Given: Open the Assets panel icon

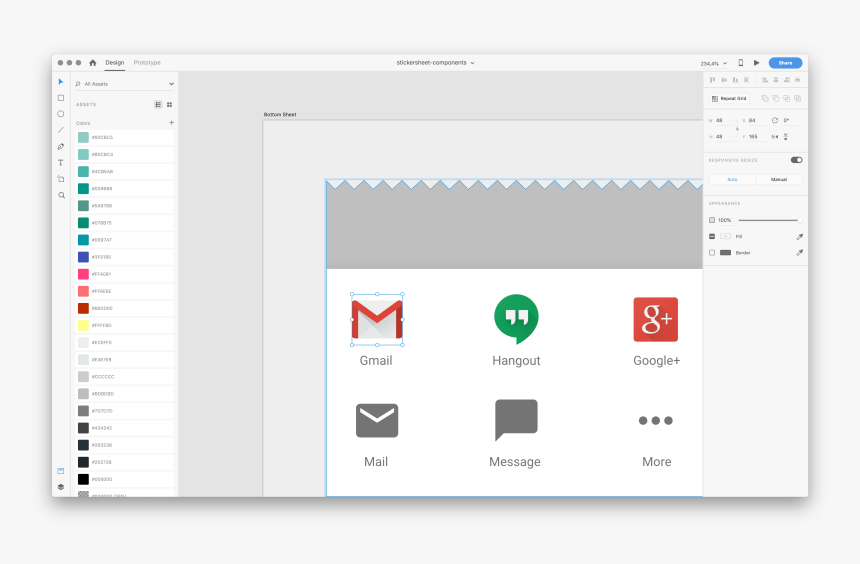Looking at the screenshot, I should (x=61, y=471).
